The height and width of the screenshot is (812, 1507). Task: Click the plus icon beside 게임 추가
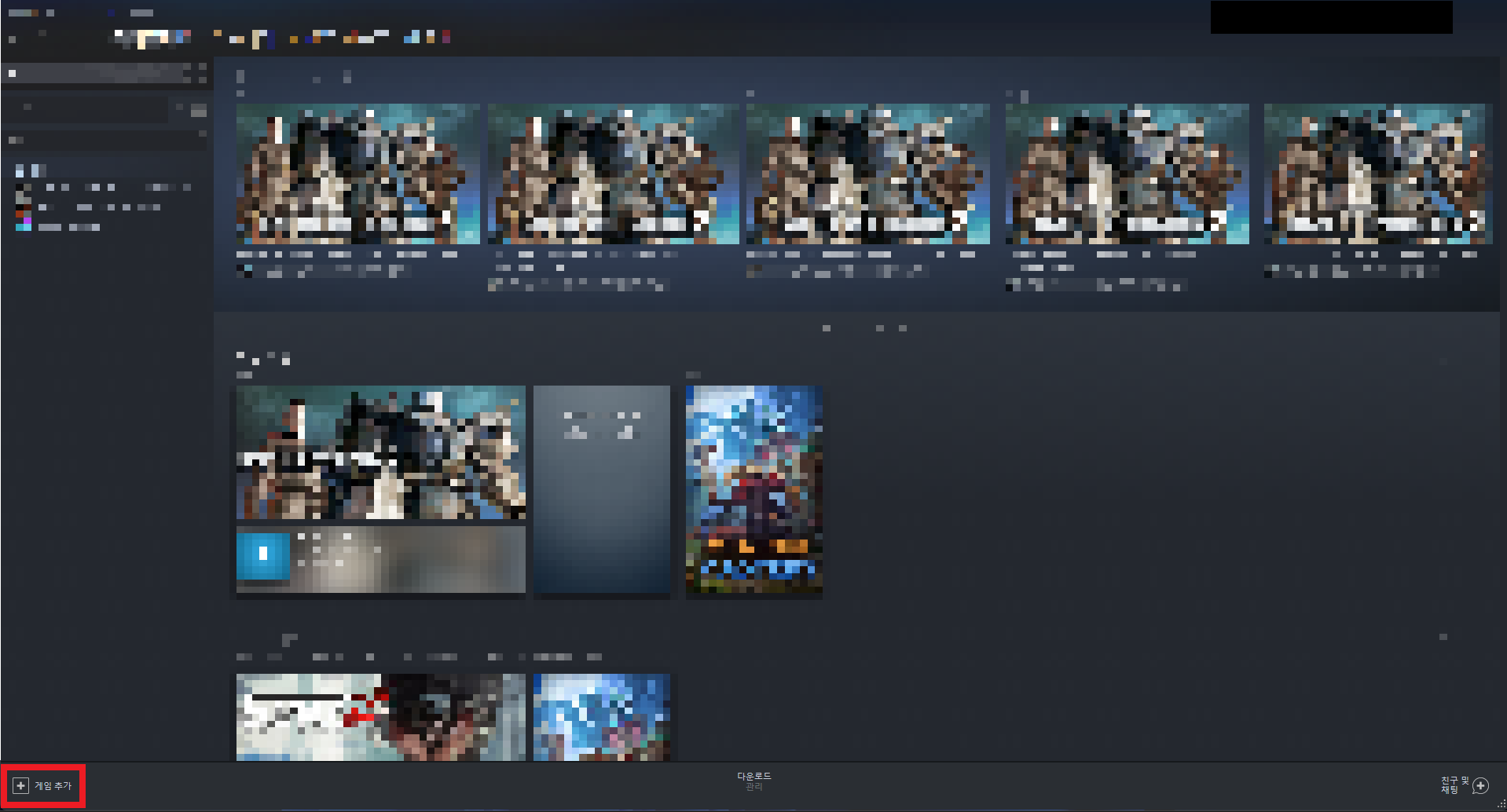[21, 785]
